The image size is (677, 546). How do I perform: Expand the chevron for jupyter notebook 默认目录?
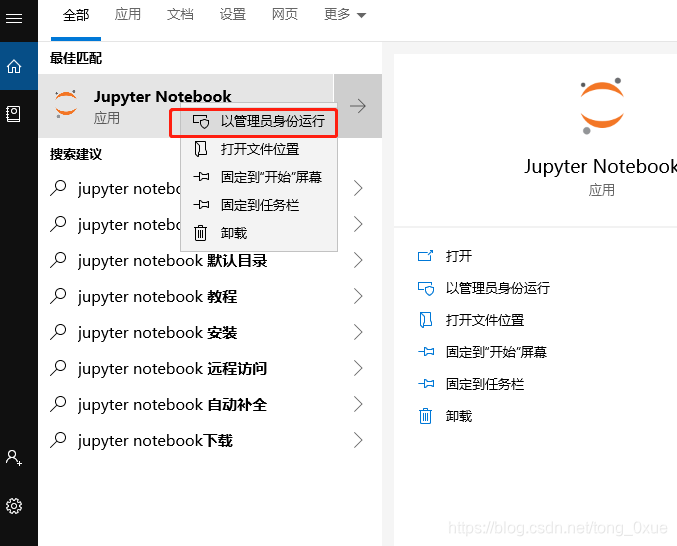(358, 260)
